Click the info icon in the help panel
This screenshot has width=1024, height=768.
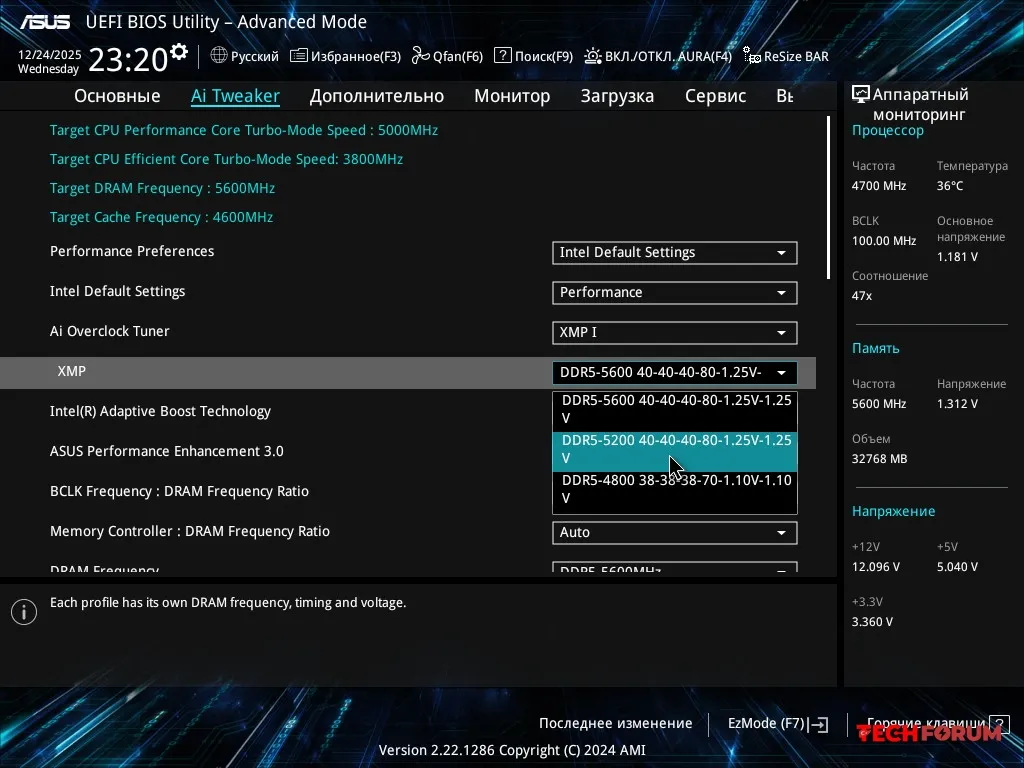tap(23, 612)
